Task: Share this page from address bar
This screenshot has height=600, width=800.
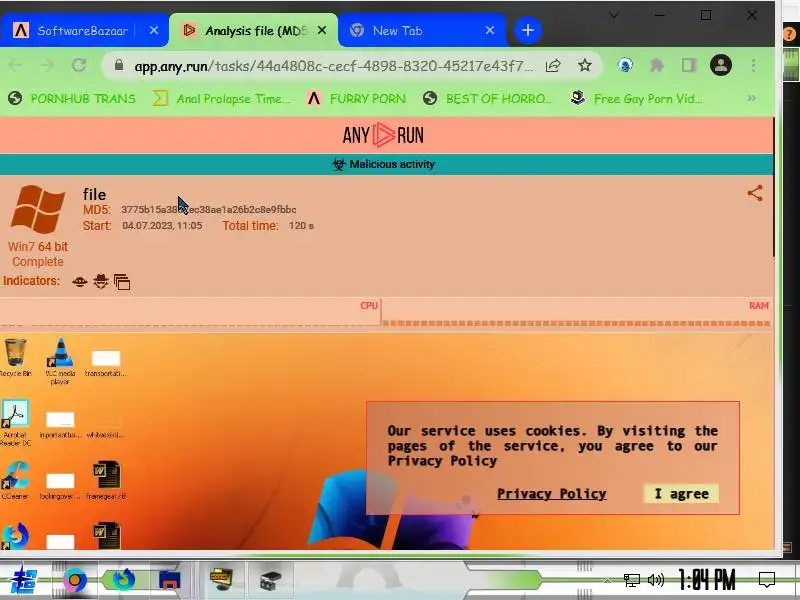Action: tap(553, 65)
